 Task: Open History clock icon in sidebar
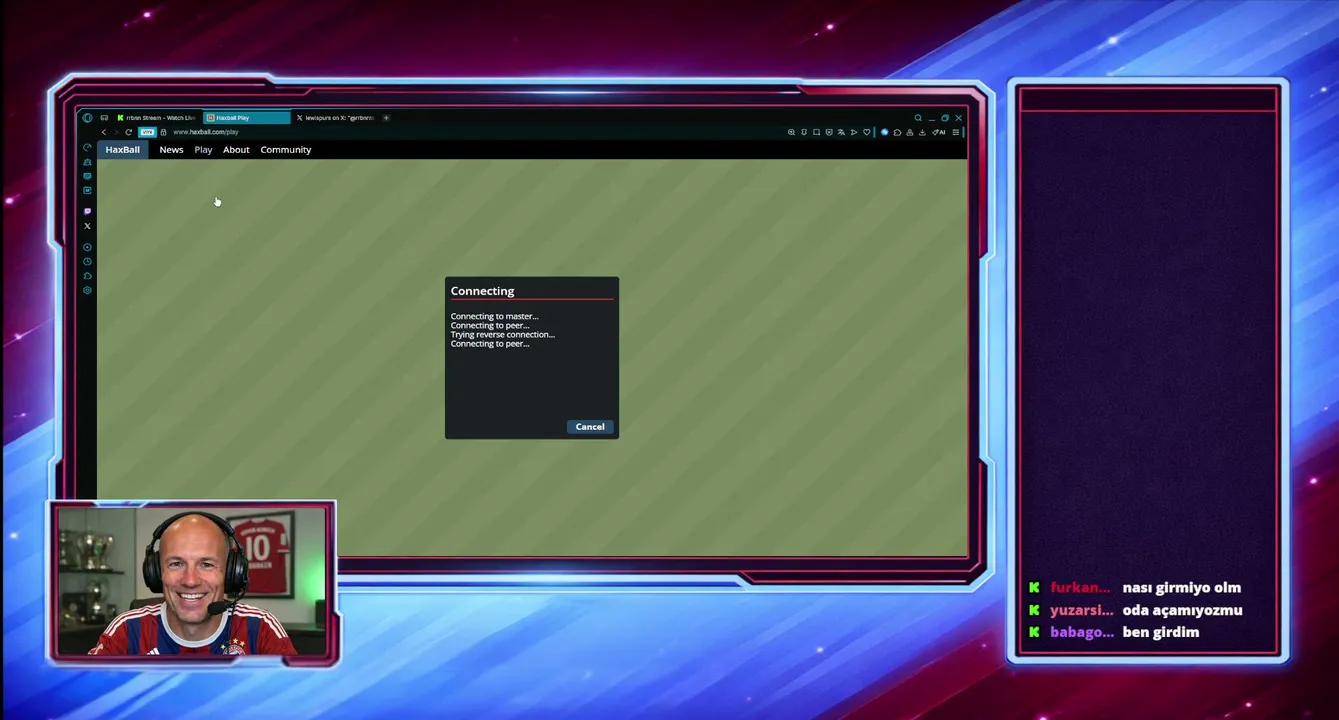[x=87, y=261]
